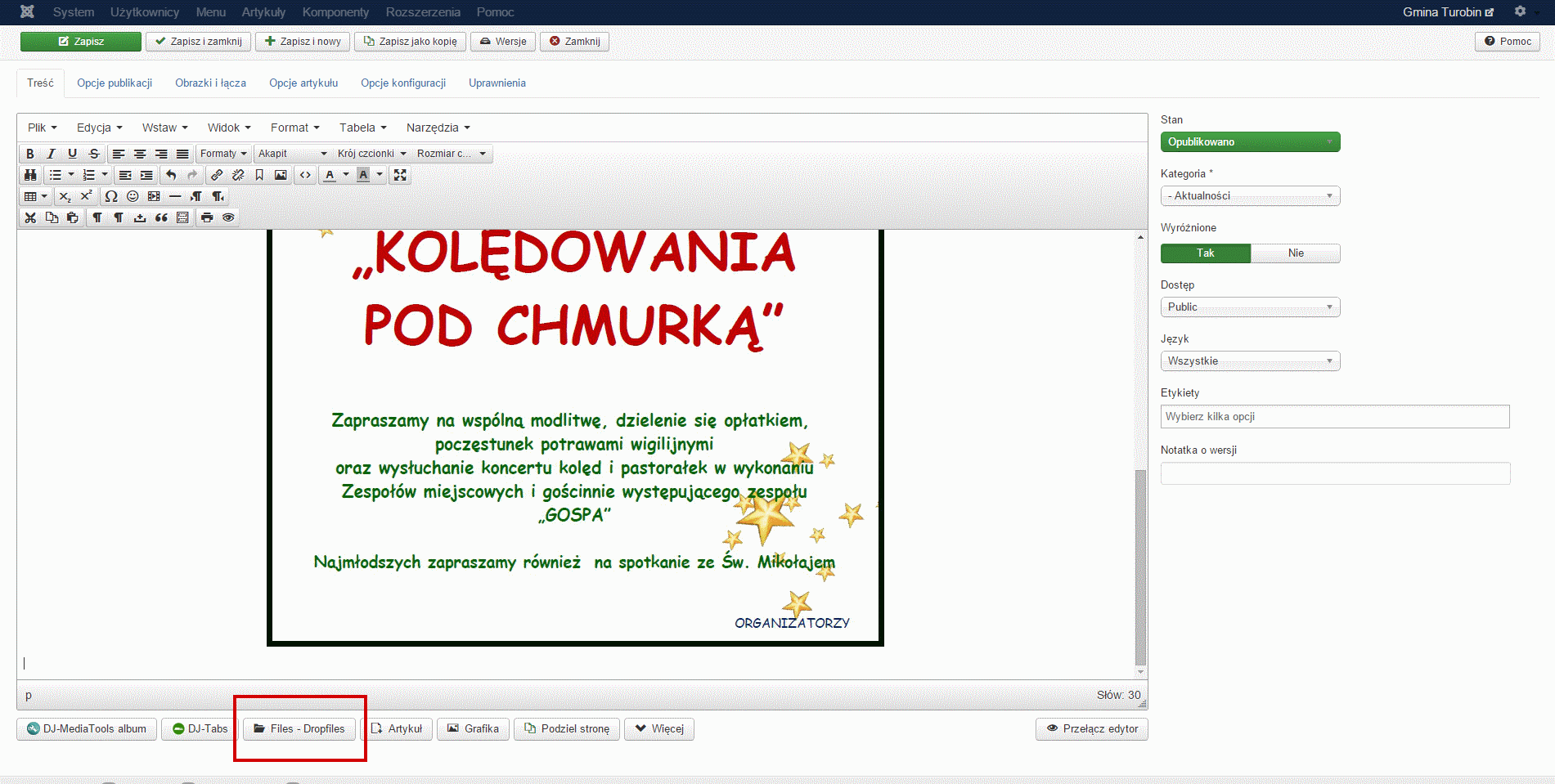Insert a link with the chain icon
1555x784 pixels.
click(x=217, y=175)
